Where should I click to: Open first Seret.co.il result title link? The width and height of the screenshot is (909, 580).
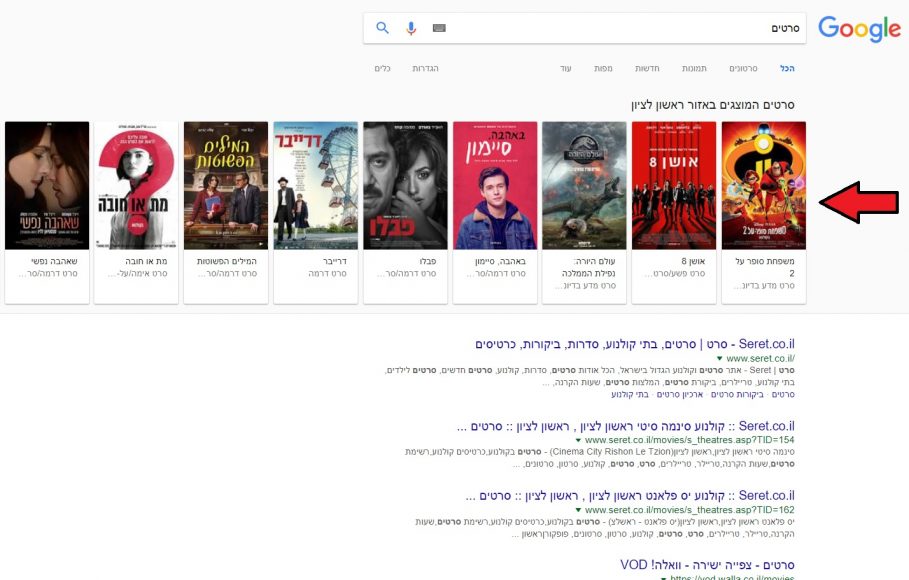tap(634, 343)
